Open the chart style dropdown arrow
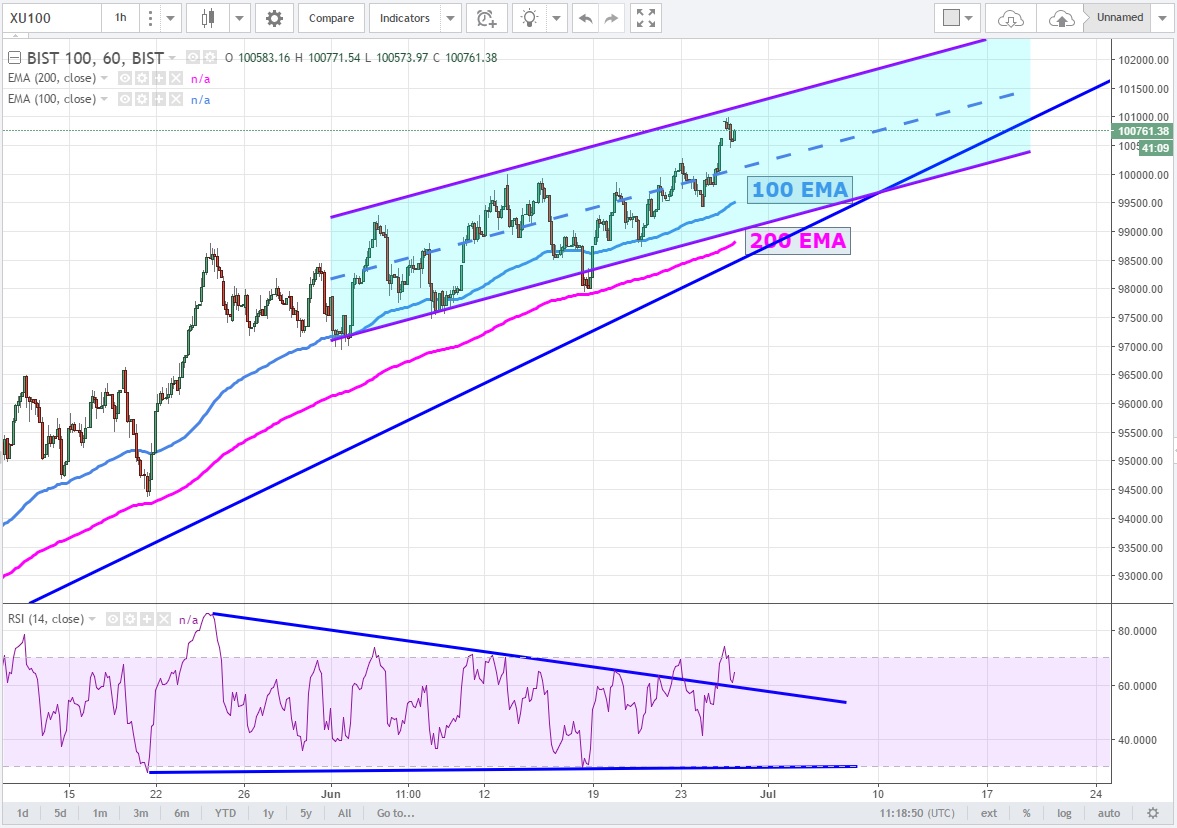This screenshot has width=1177, height=828. pyautogui.click(x=239, y=18)
